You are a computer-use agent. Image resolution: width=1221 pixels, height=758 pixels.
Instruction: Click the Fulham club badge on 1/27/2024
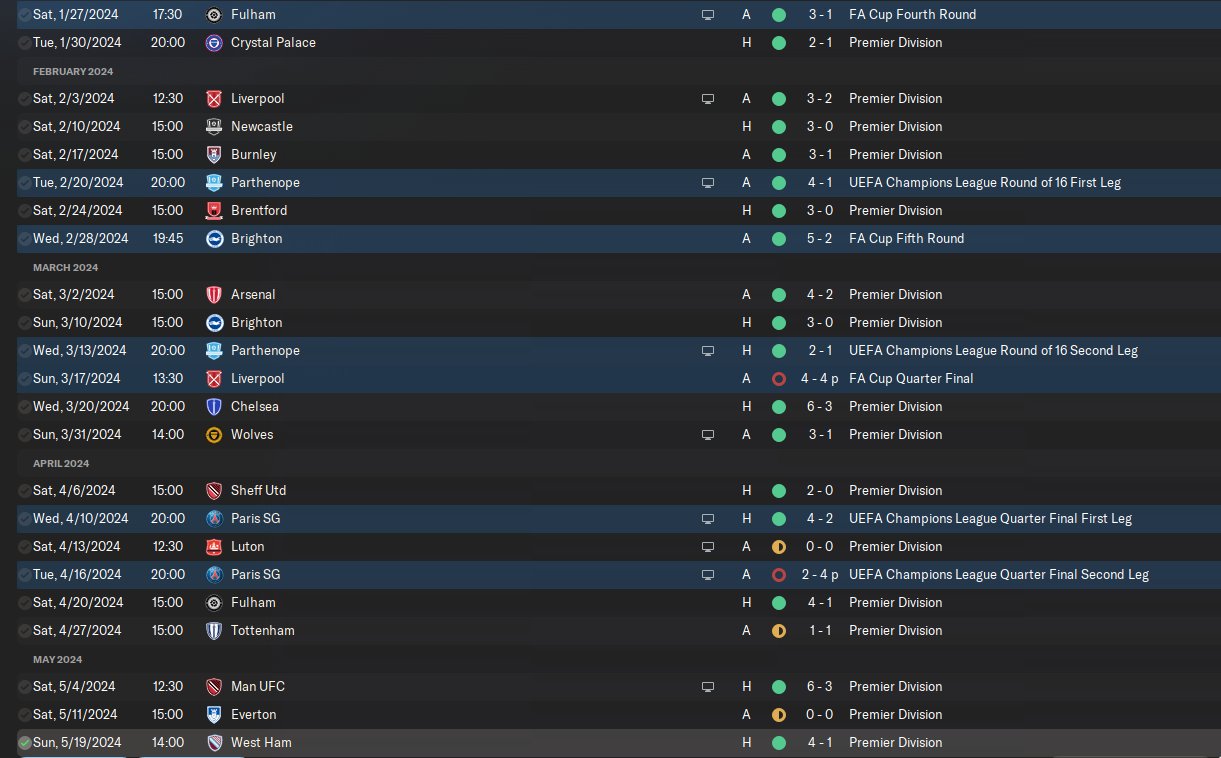pos(213,15)
